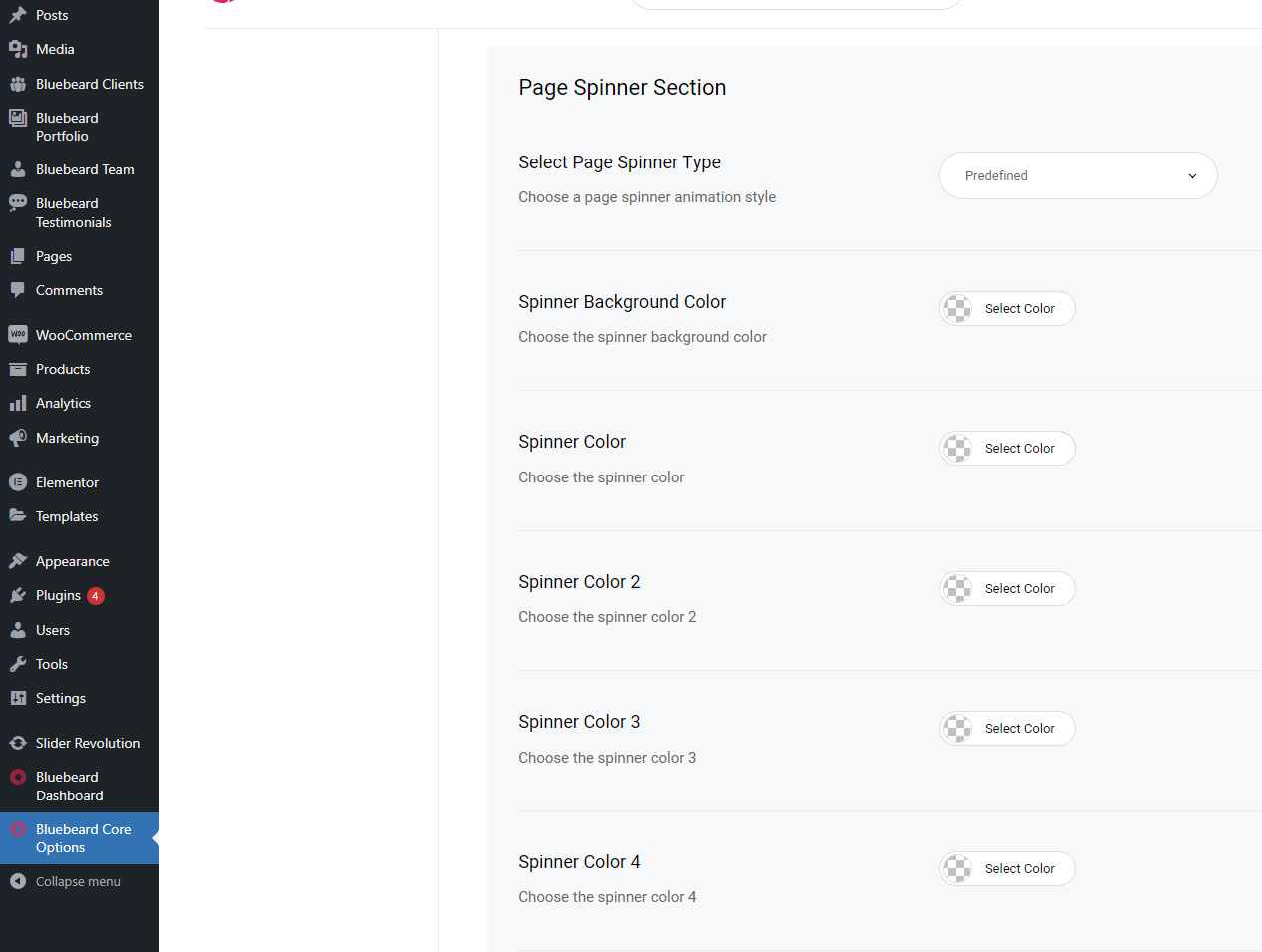The image size is (1262, 952).
Task: Click the Page Spinner Section heading
Action: click(x=622, y=88)
